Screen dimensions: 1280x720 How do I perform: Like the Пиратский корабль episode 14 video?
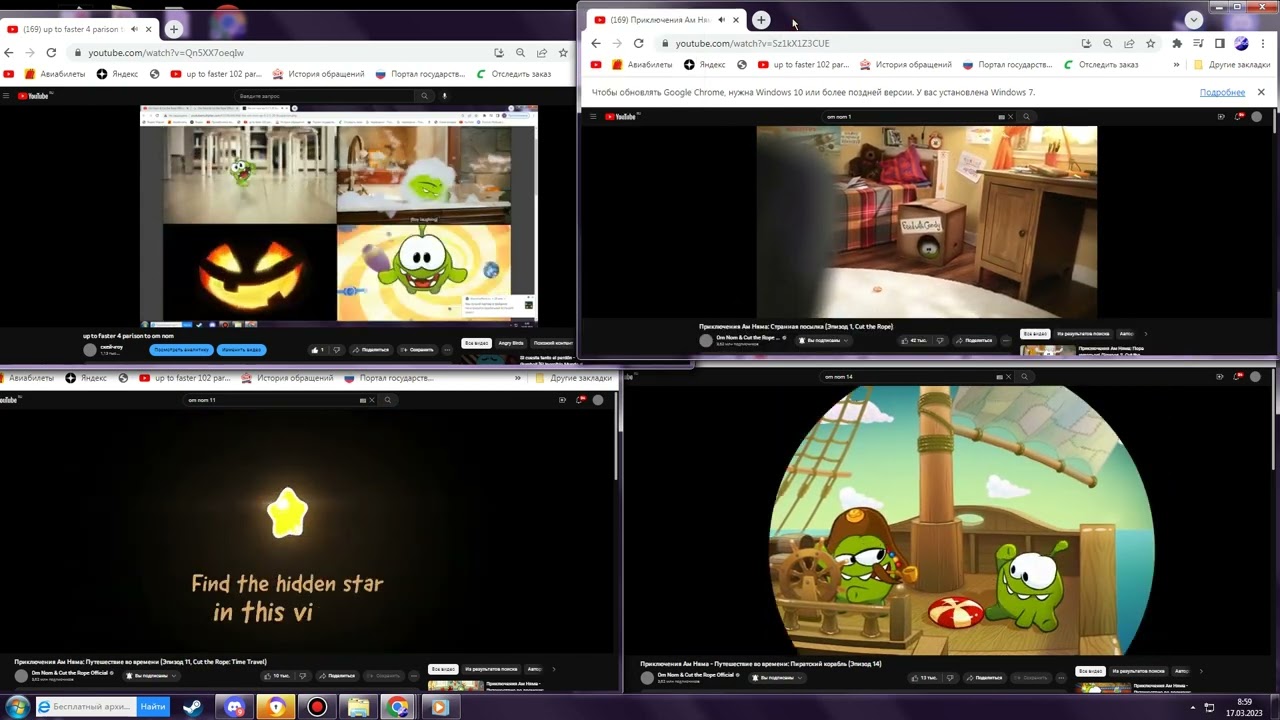tap(927, 677)
